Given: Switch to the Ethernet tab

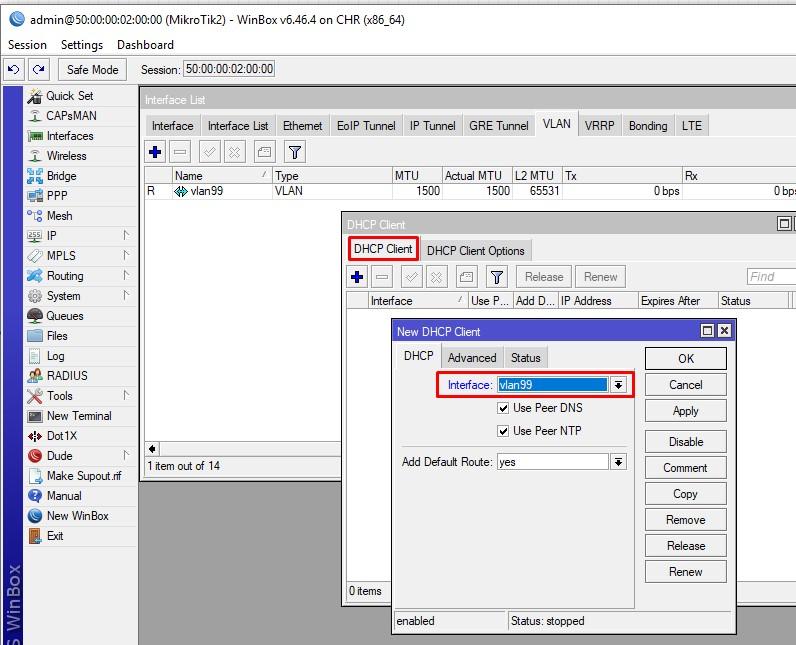Looking at the screenshot, I should click(x=303, y=126).
